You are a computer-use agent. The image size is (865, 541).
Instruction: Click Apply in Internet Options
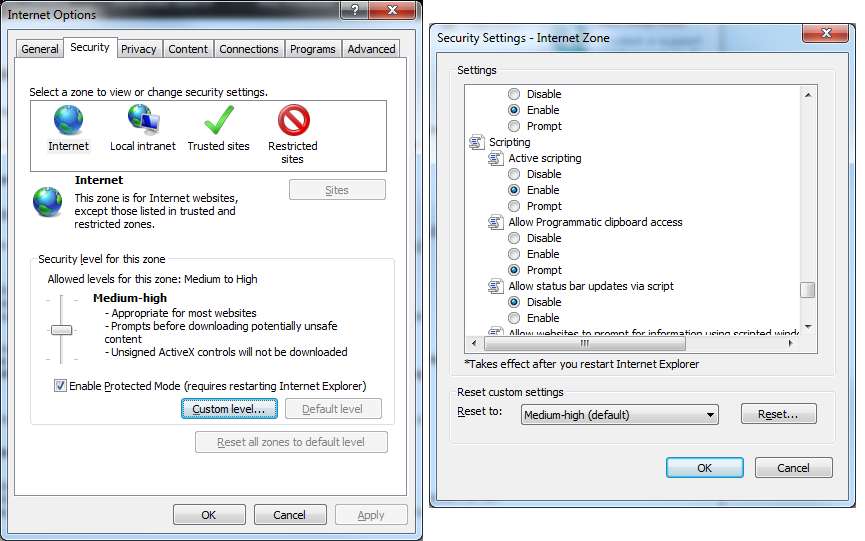pyautogui.click(x=371, y=515)
